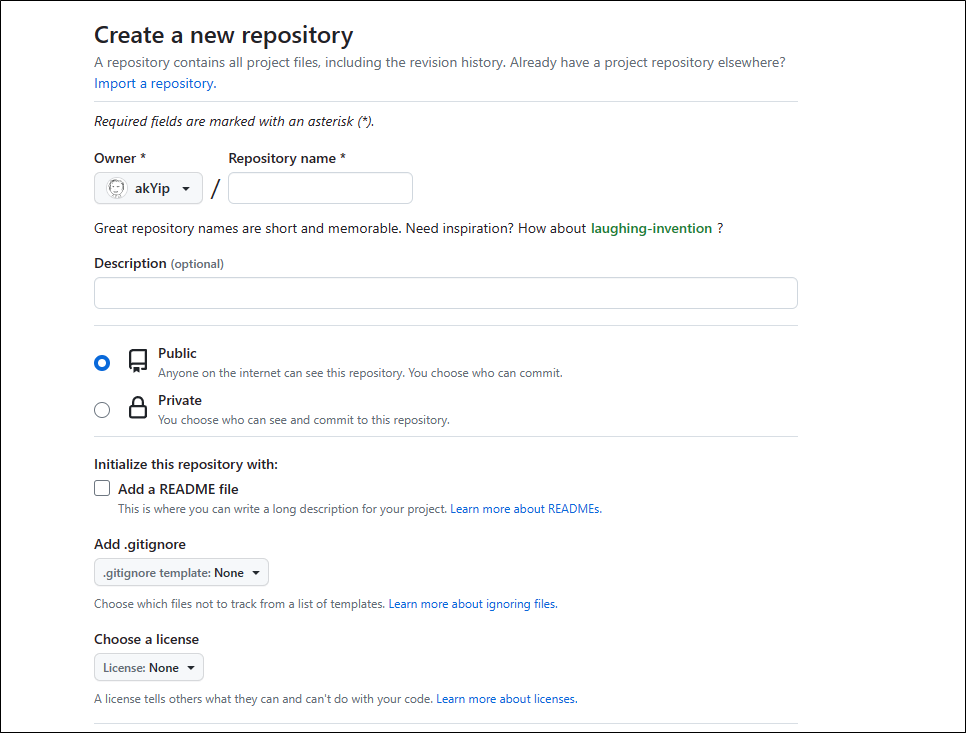
Task: Enable the Add a README file checkbox
Action: (x=102, y=488)
